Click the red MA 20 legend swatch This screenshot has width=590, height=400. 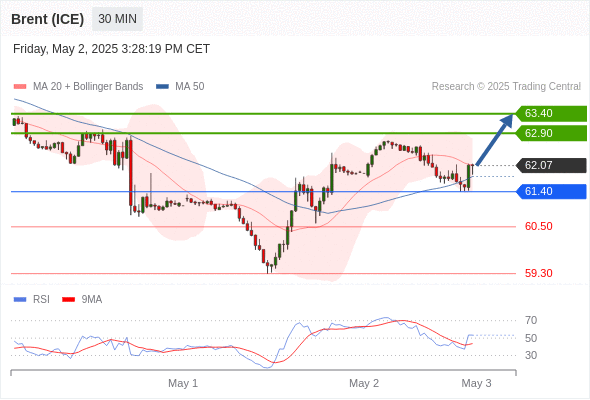[x=20, y=87]
